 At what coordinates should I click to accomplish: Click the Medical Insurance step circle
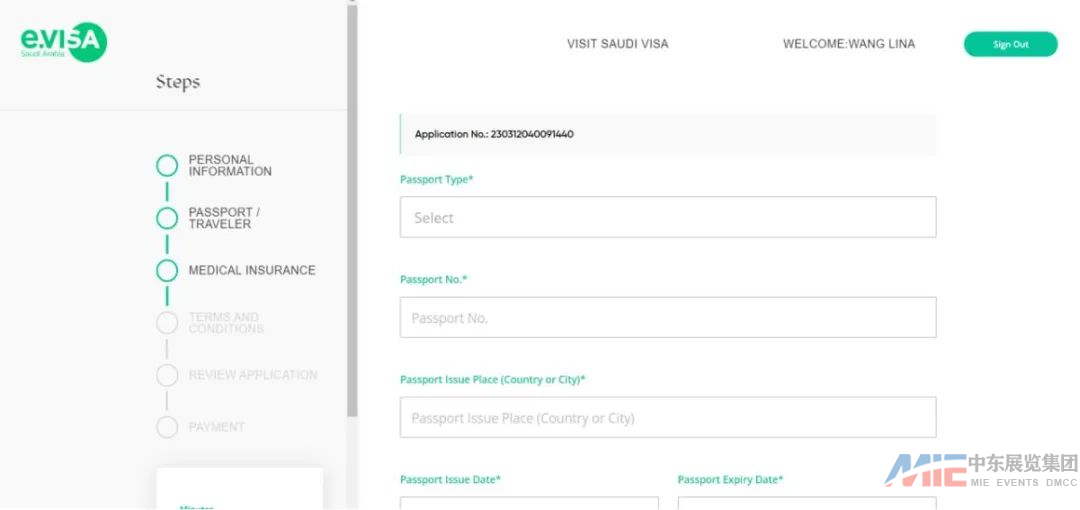tap(167, 270)
